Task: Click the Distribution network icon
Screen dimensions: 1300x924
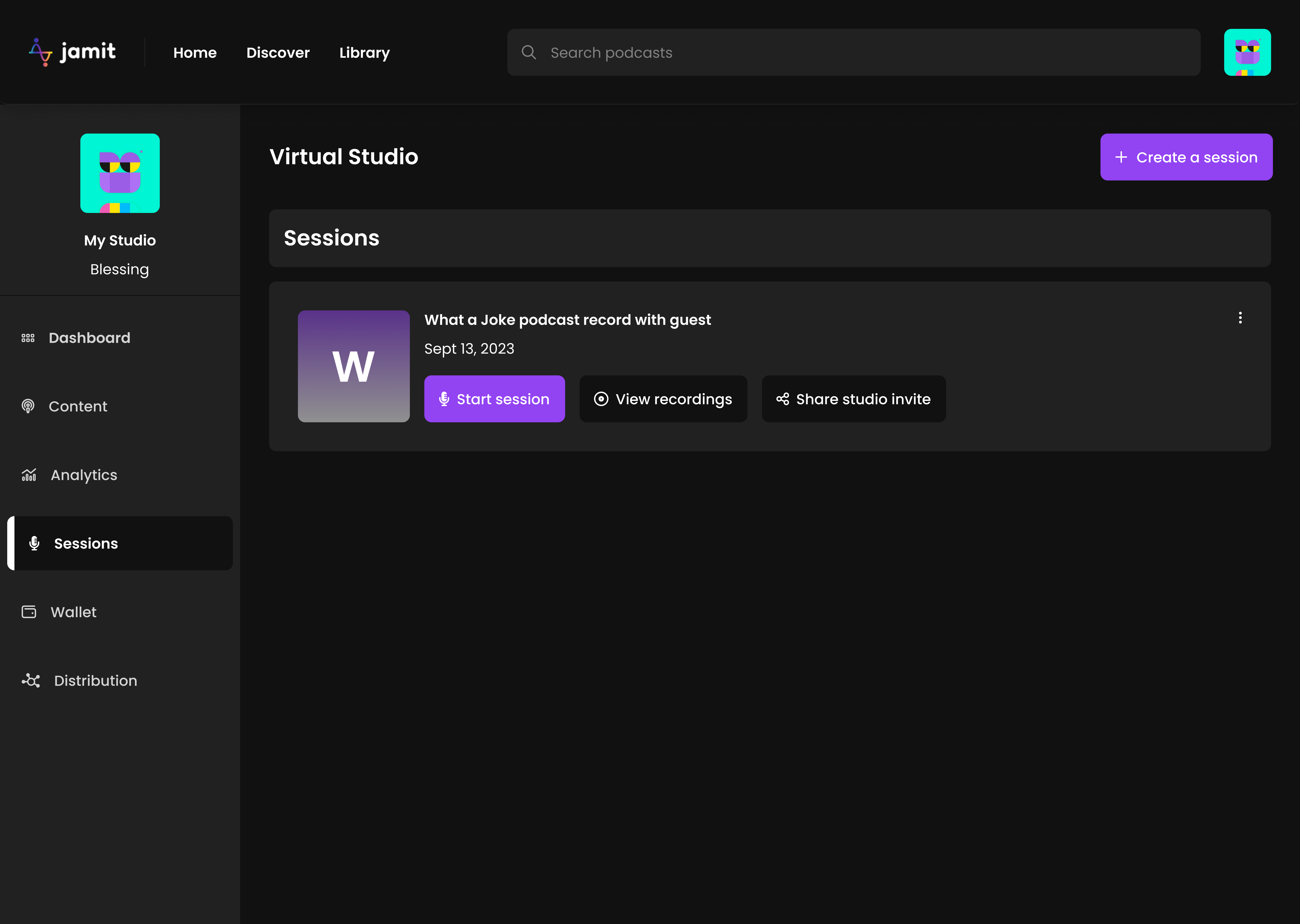Action: [31, 681]
